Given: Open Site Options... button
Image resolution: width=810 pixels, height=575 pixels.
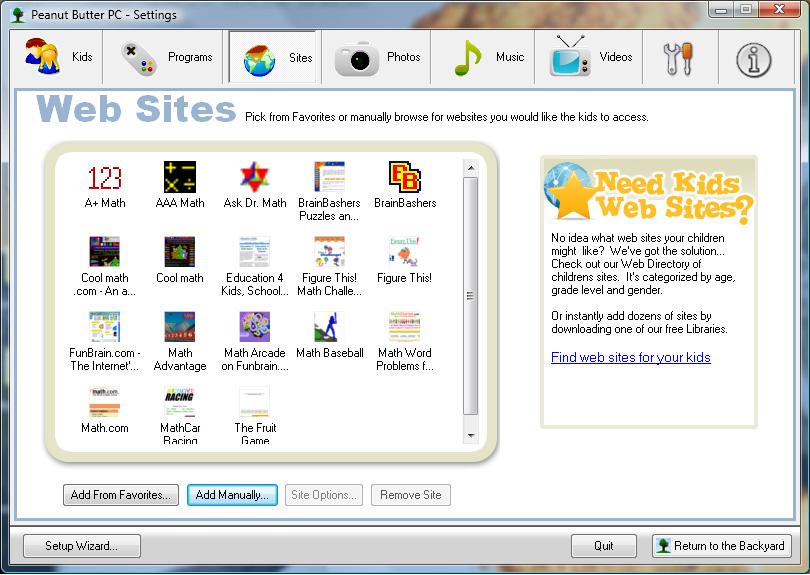Looking at the screenshot, I should [324, 495].
